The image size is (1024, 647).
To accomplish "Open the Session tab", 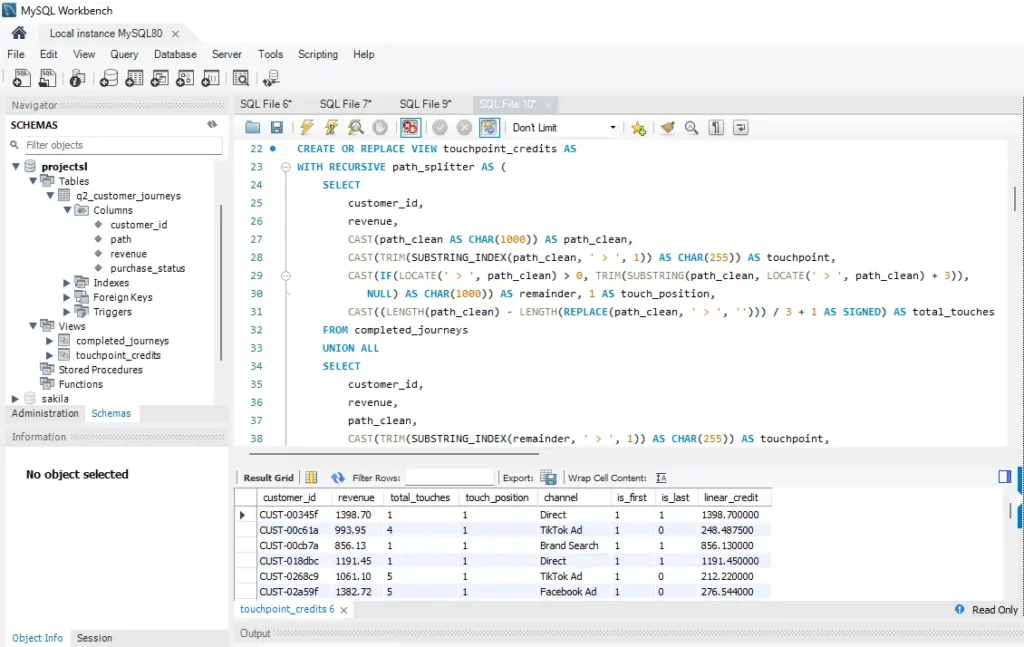I will 95,638.
